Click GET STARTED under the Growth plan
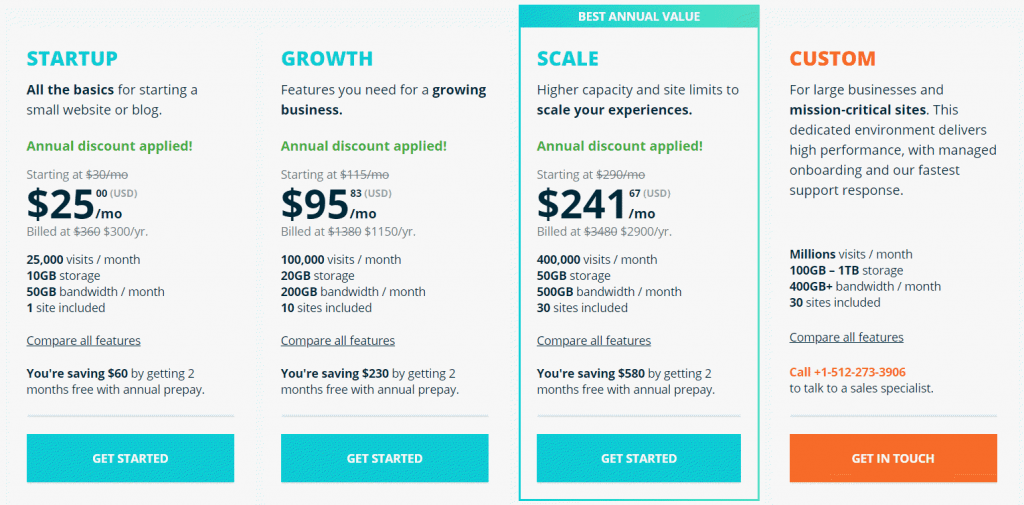 tap(384, 458)
